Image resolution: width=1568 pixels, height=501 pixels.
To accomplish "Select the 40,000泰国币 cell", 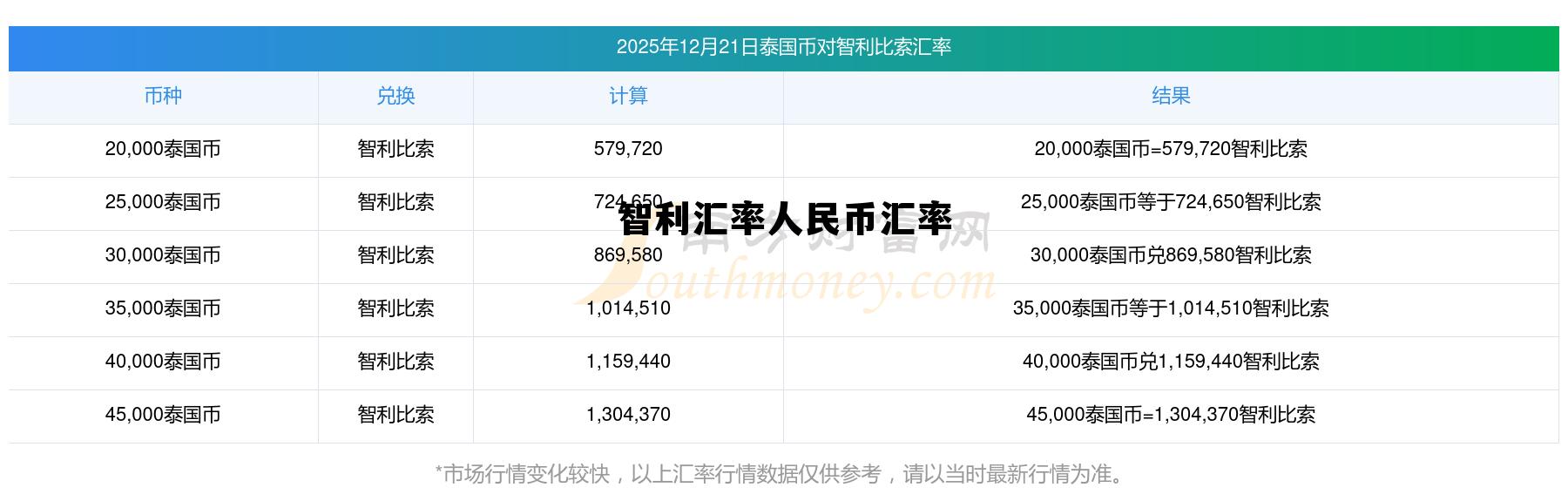I will [163, 362].
